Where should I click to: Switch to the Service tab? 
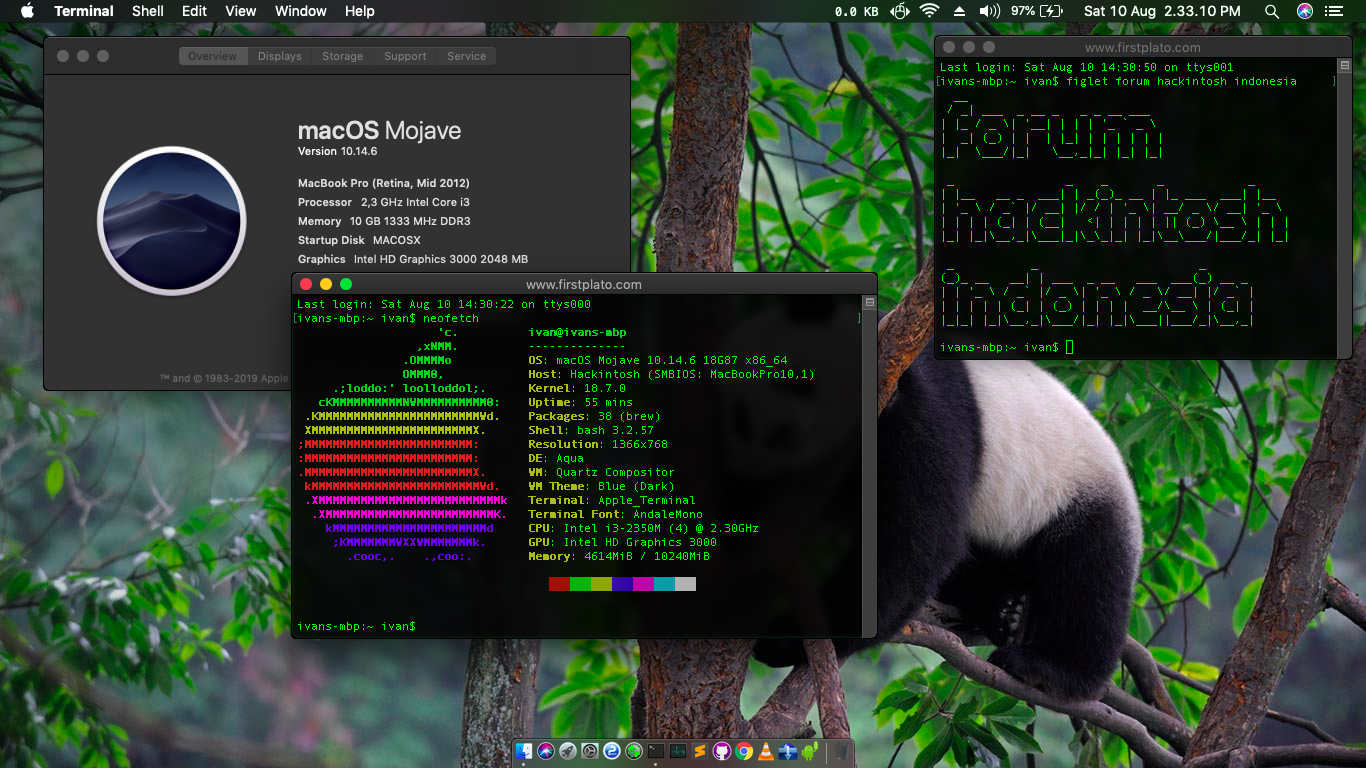click(466, 56)
